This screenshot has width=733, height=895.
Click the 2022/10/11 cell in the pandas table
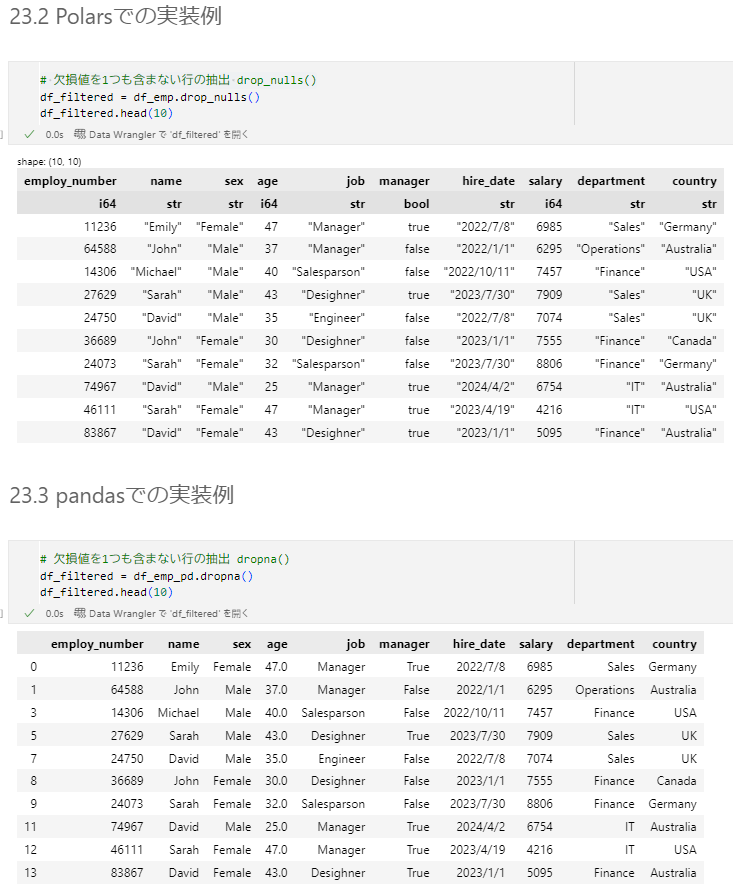coord(474,713)
